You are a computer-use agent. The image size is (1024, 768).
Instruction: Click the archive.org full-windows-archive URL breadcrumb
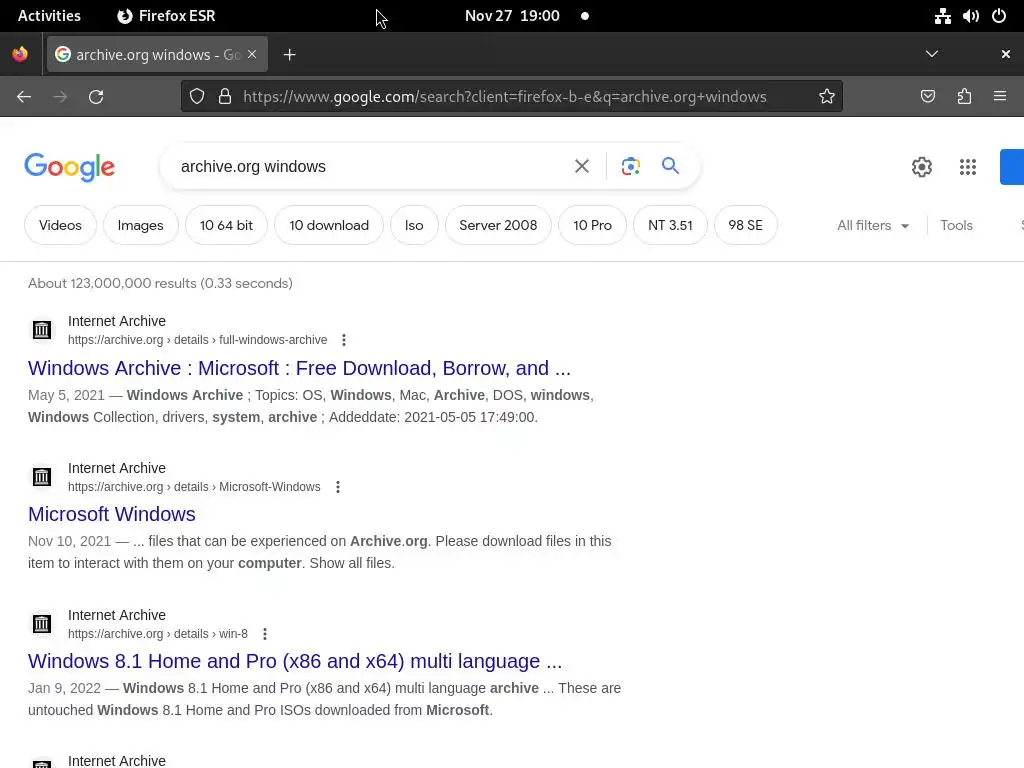tap(197, 340)
